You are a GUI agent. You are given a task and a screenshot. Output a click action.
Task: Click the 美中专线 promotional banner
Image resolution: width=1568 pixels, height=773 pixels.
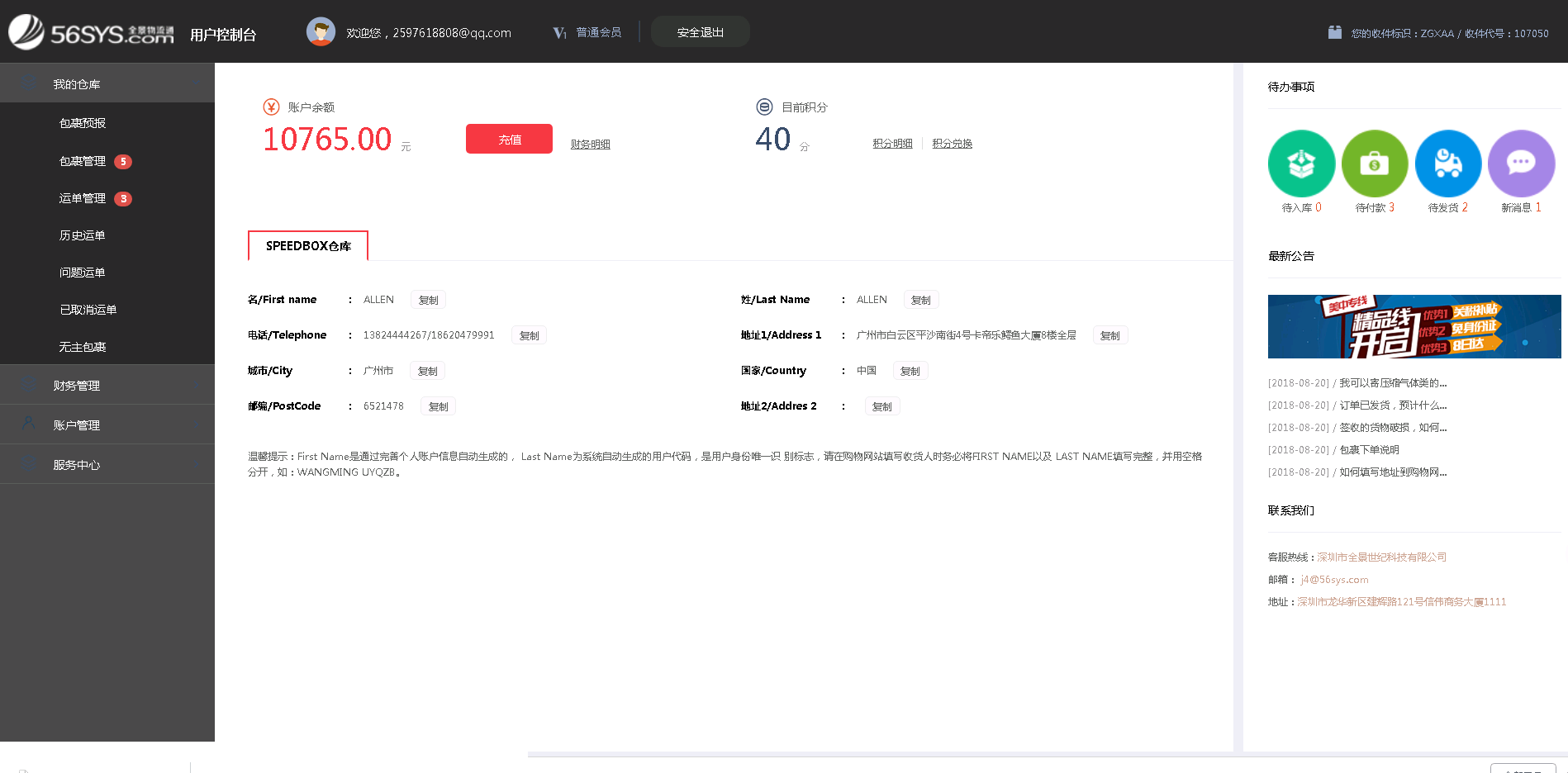(1414, 326)
